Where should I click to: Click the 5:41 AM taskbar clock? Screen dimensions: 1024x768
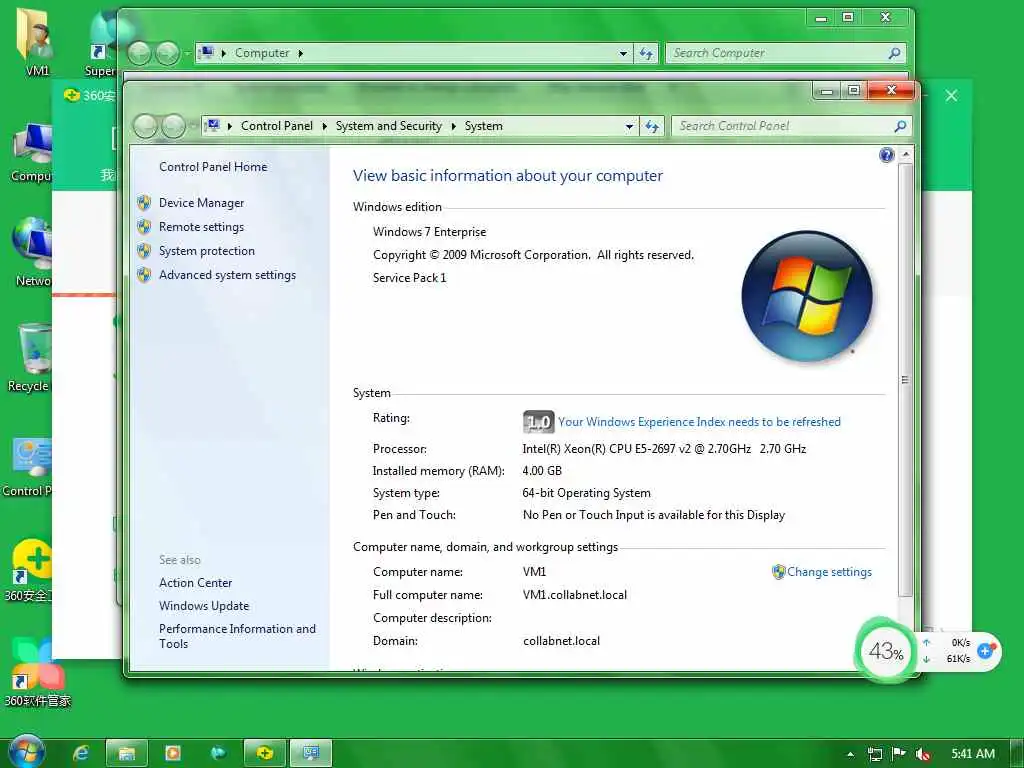coord(972,754)
